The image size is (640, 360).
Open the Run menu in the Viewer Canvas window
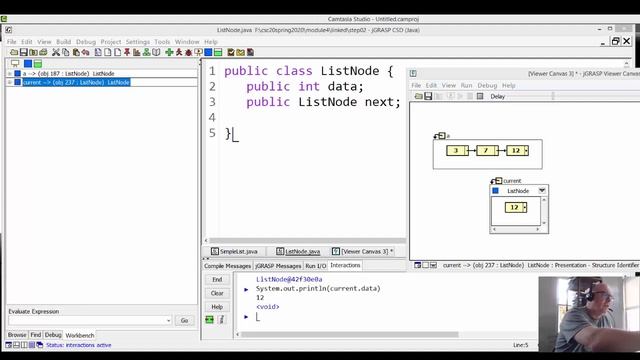pyautogui.click(x=466, y=85)
